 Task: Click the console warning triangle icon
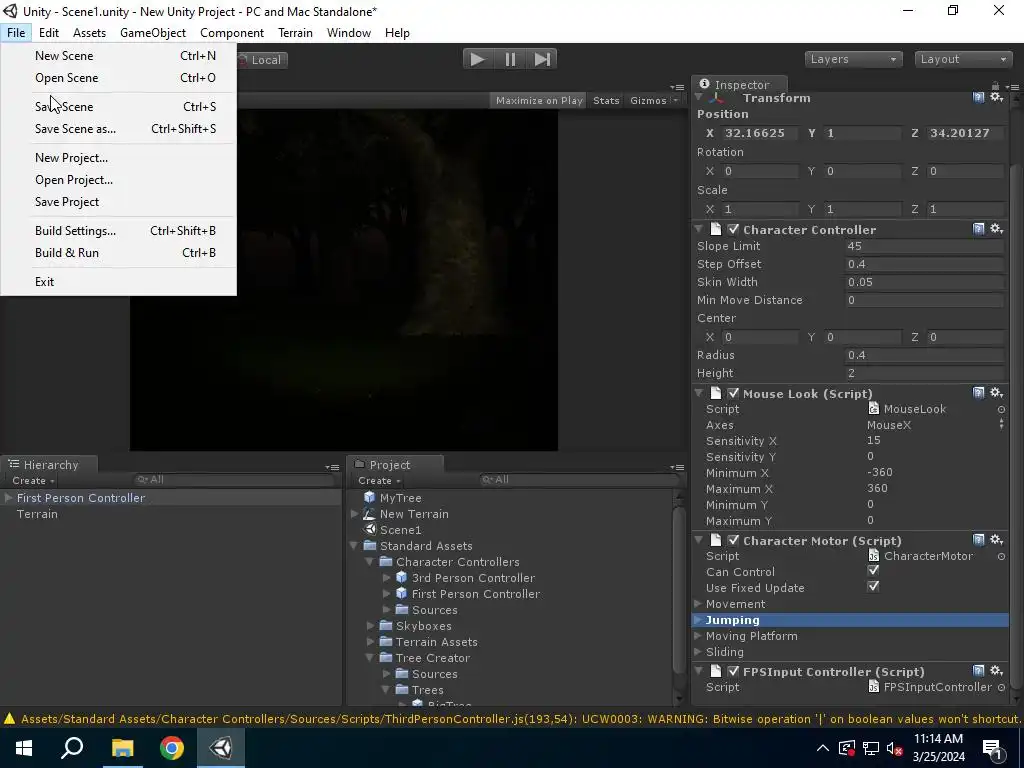coord(9,719)
